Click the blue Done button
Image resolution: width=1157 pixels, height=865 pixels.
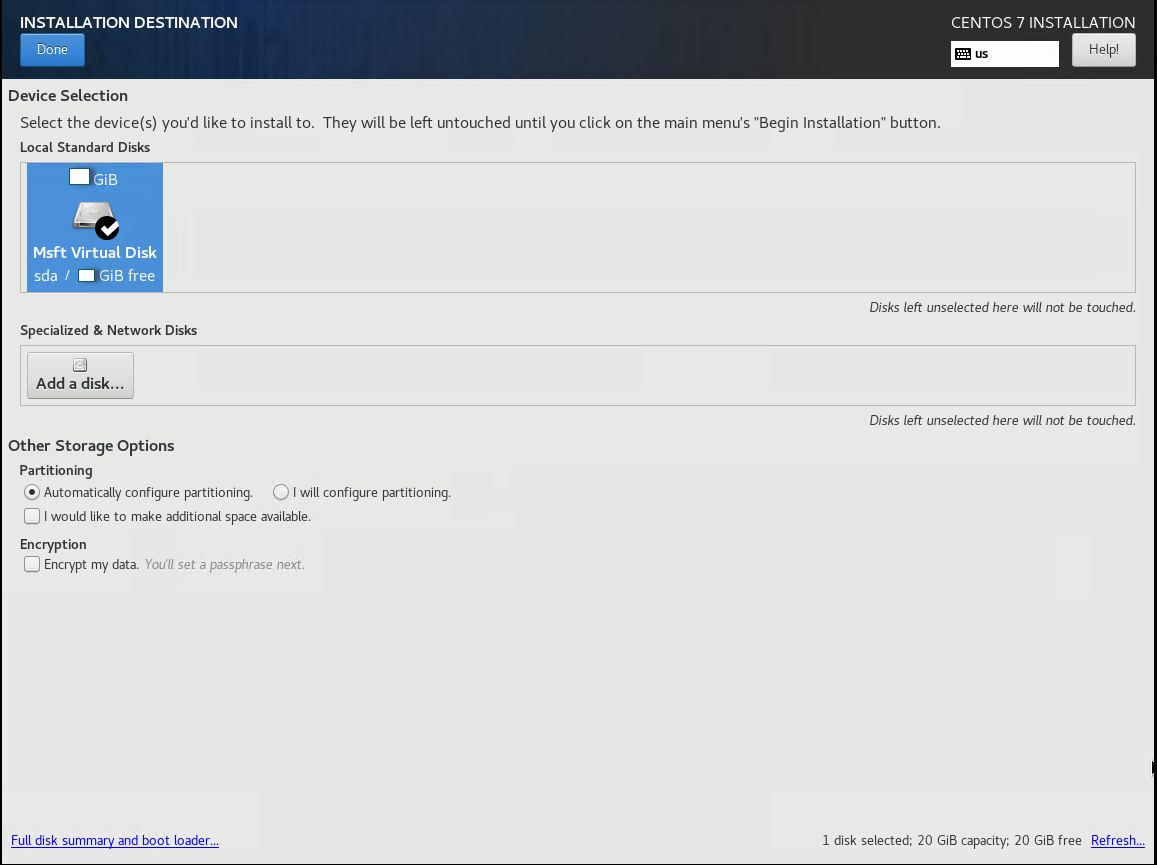point(52,50)
